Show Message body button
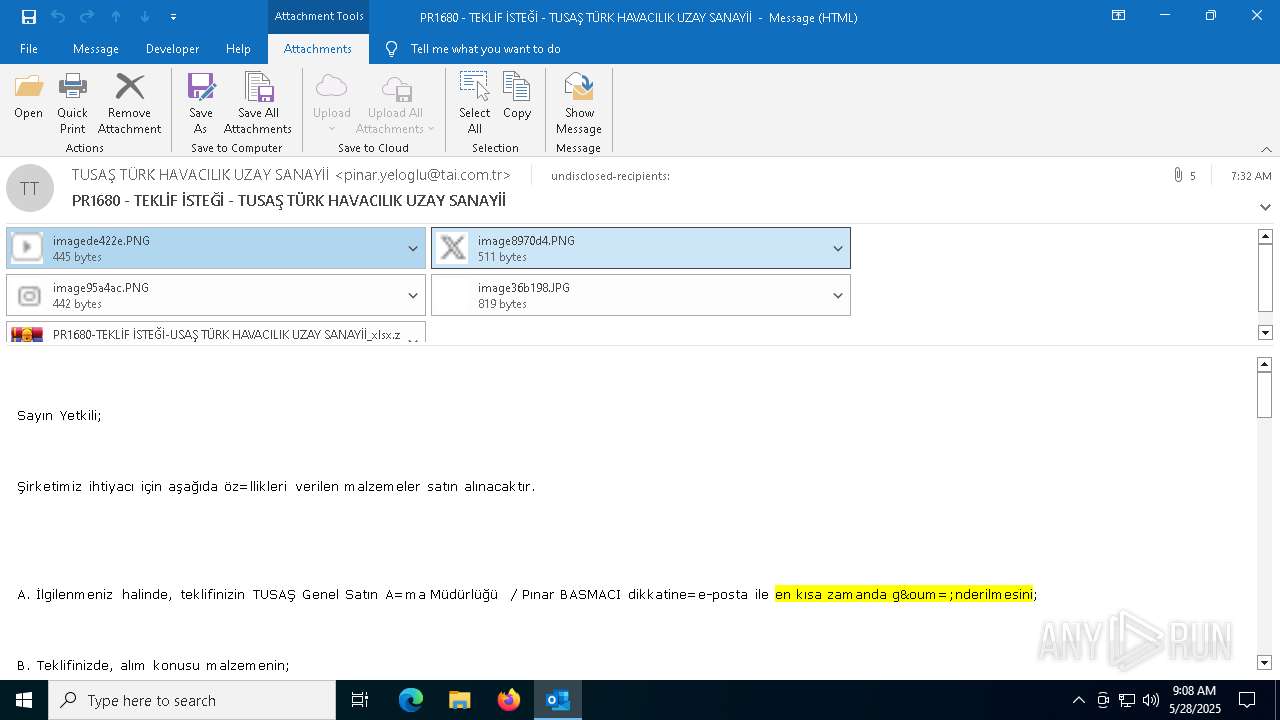The image size is (1280, 720). tap(579, 103)
